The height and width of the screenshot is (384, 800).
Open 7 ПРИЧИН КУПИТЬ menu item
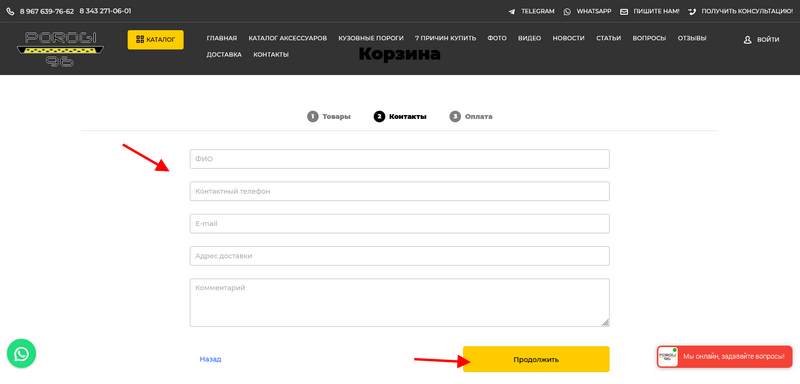[445, 38]
